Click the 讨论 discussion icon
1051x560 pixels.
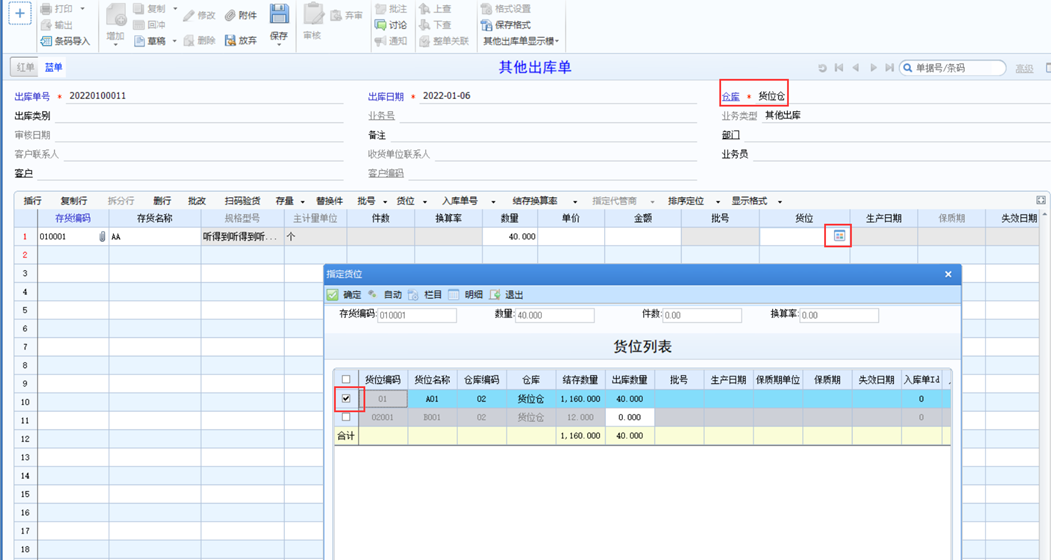coord(380,25)
